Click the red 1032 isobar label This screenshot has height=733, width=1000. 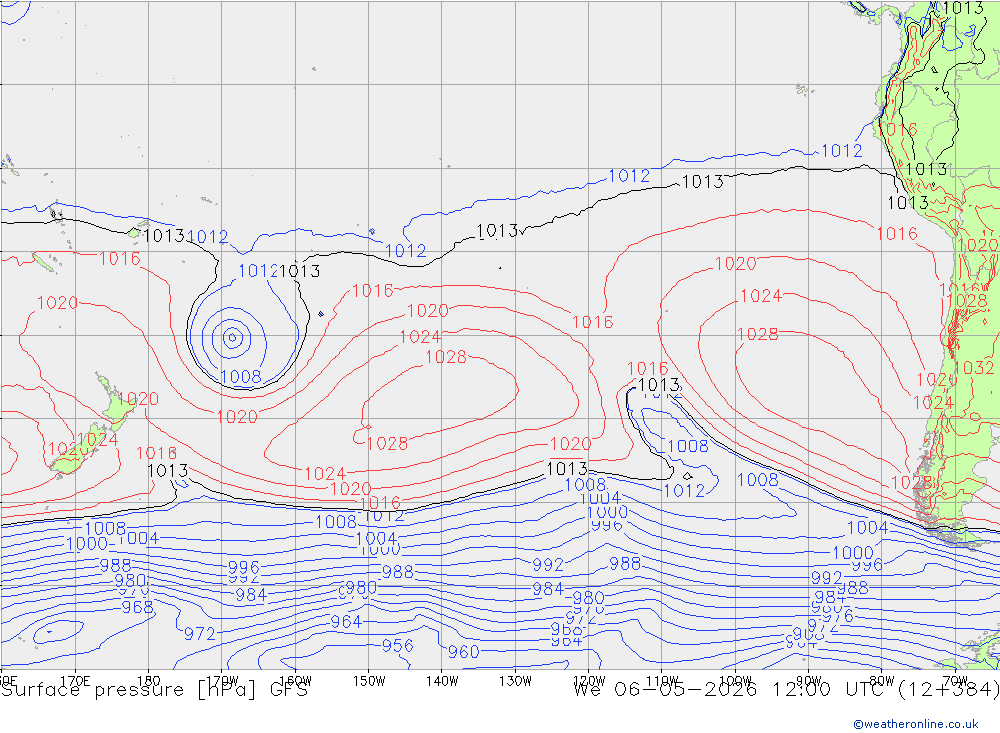(x=974, y=368)
